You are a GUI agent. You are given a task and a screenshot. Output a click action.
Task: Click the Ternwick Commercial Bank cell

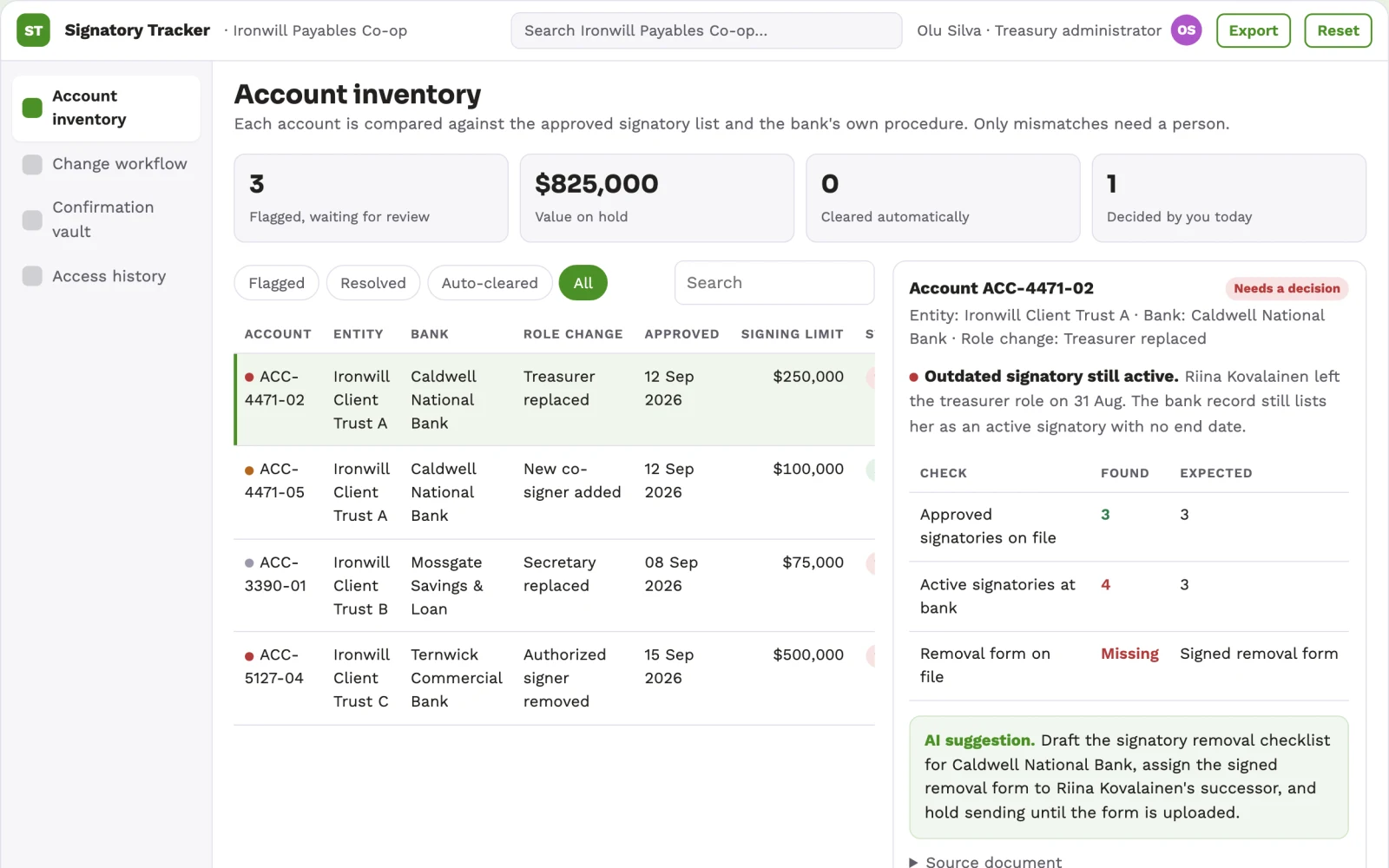pos(457,678)
